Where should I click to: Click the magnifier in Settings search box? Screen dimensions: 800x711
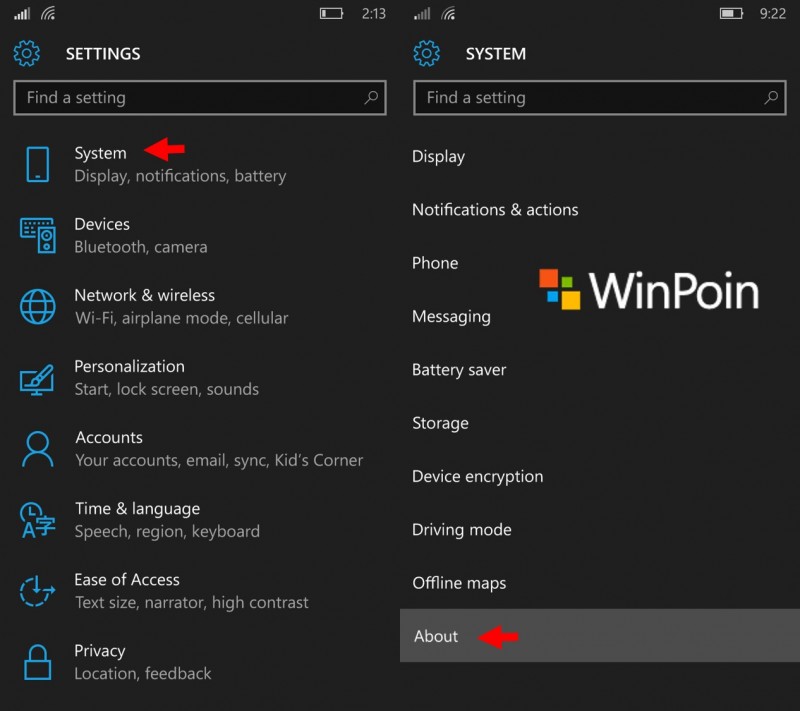pos(371,97)
